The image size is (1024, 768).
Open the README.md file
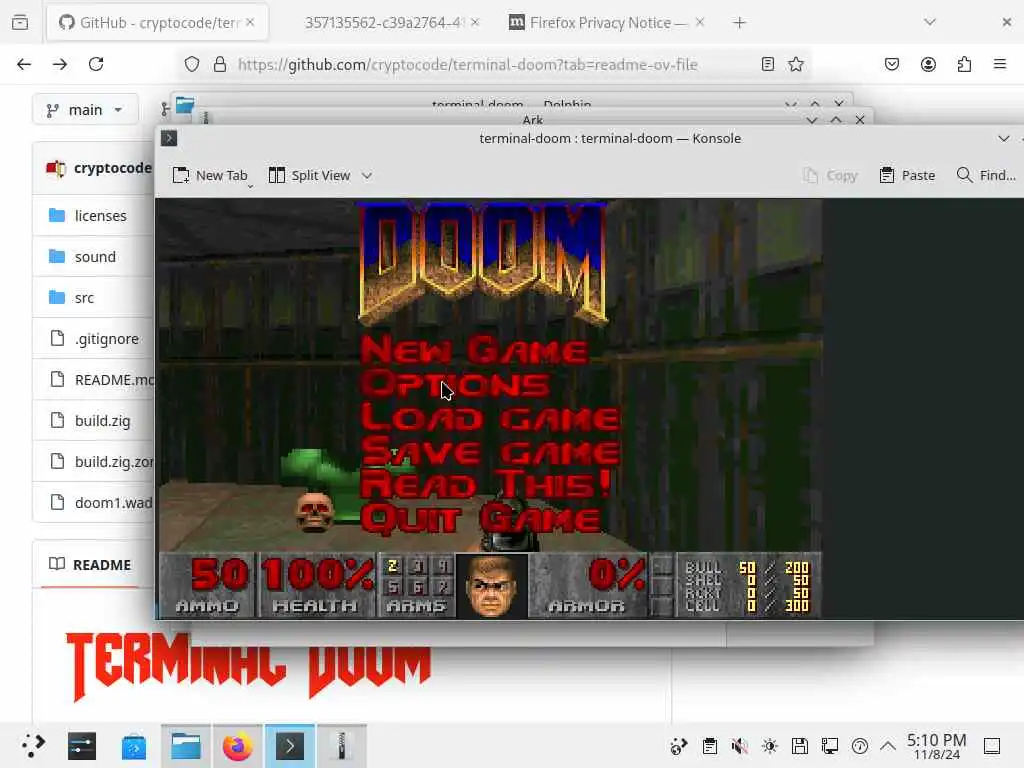(x=114, y=379)
